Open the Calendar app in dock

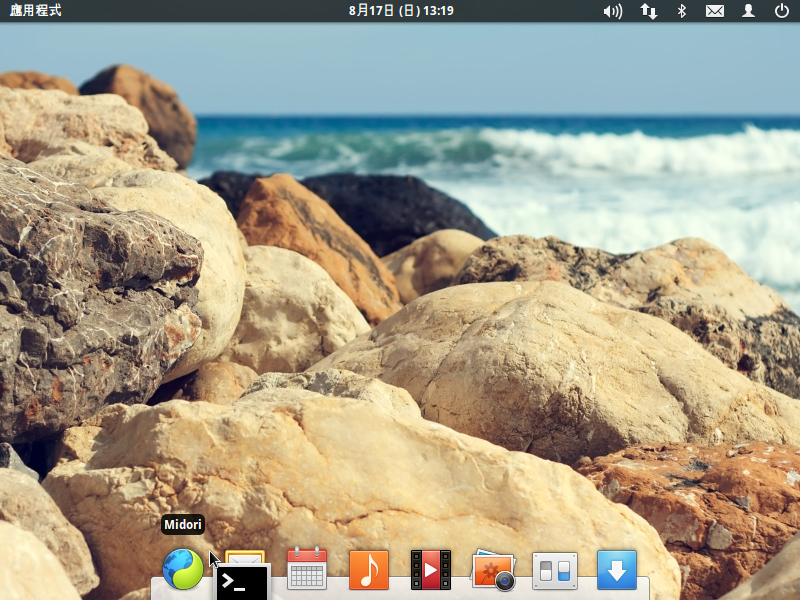pos(307,568)
